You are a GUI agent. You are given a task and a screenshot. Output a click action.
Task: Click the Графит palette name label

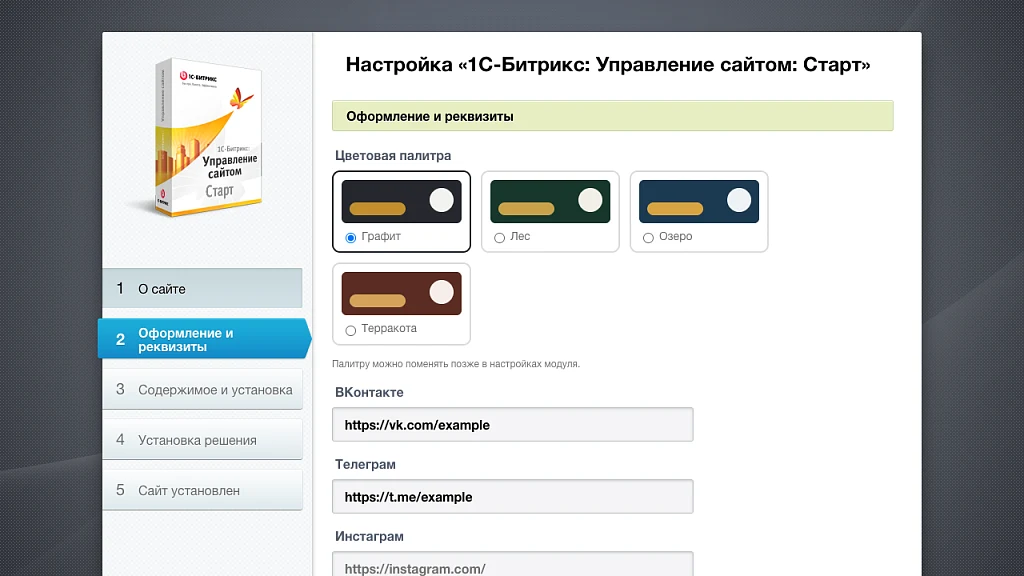click(381, 236)
